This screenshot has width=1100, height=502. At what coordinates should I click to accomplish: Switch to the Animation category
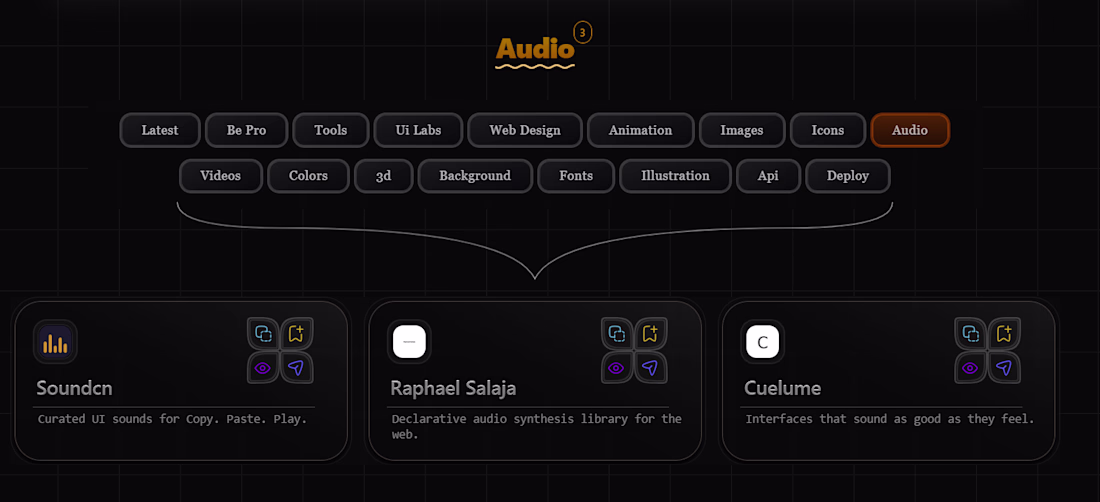pyautogui.click(x=640, y=130)
